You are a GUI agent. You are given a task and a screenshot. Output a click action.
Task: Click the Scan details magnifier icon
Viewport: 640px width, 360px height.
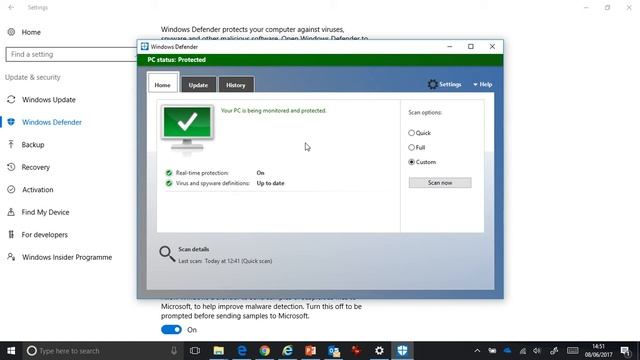[167, 254]
